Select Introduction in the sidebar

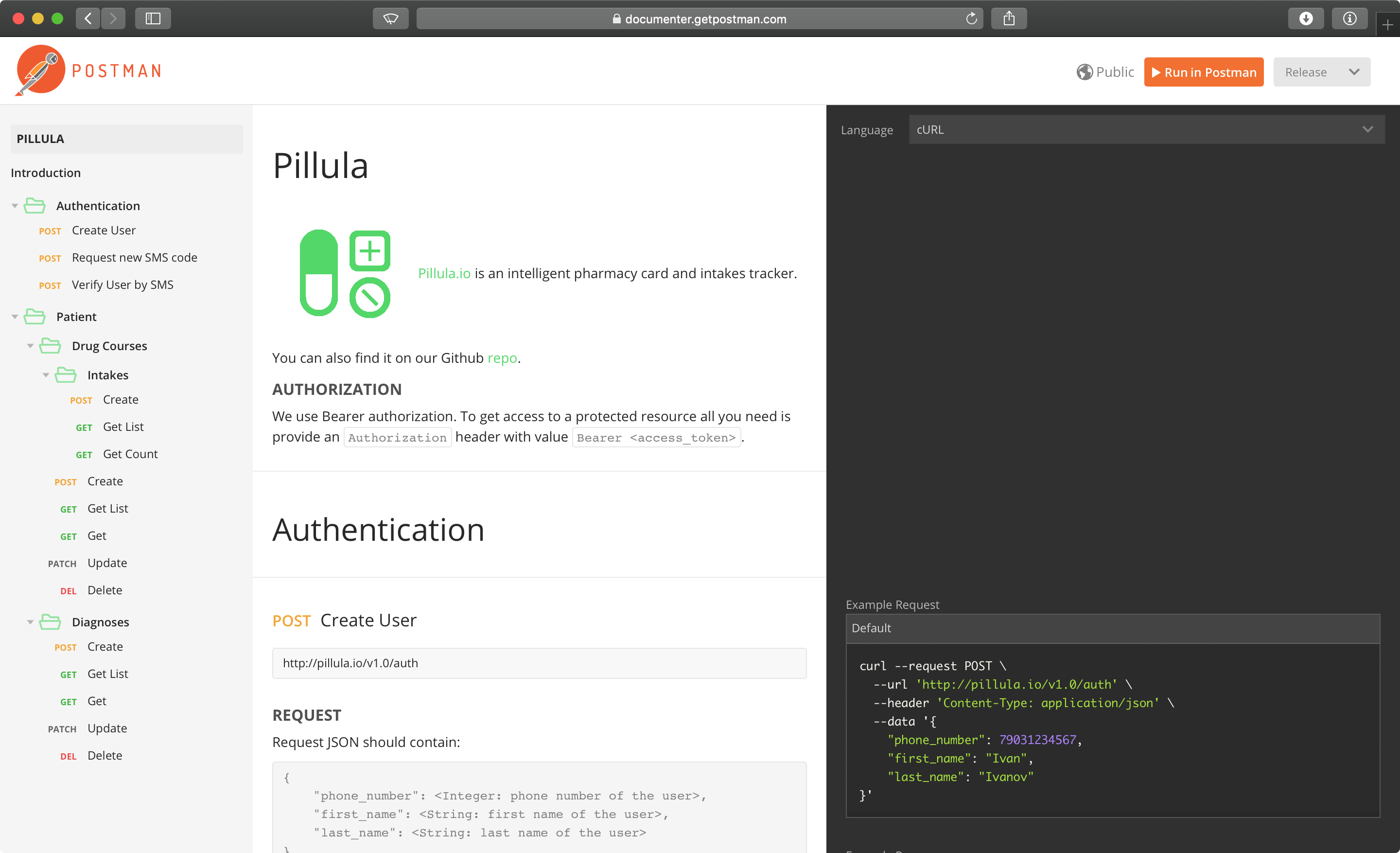point(46,173)
